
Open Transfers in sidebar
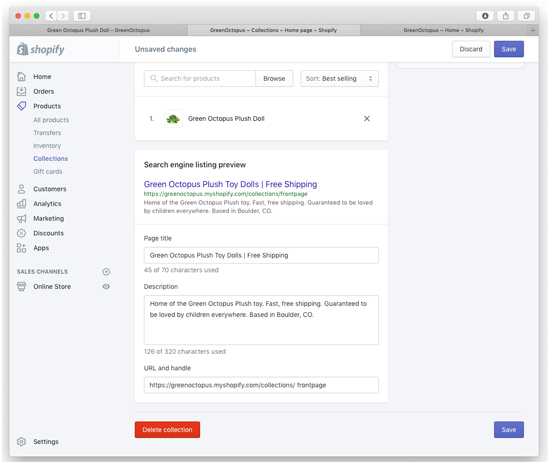[47, 133]
